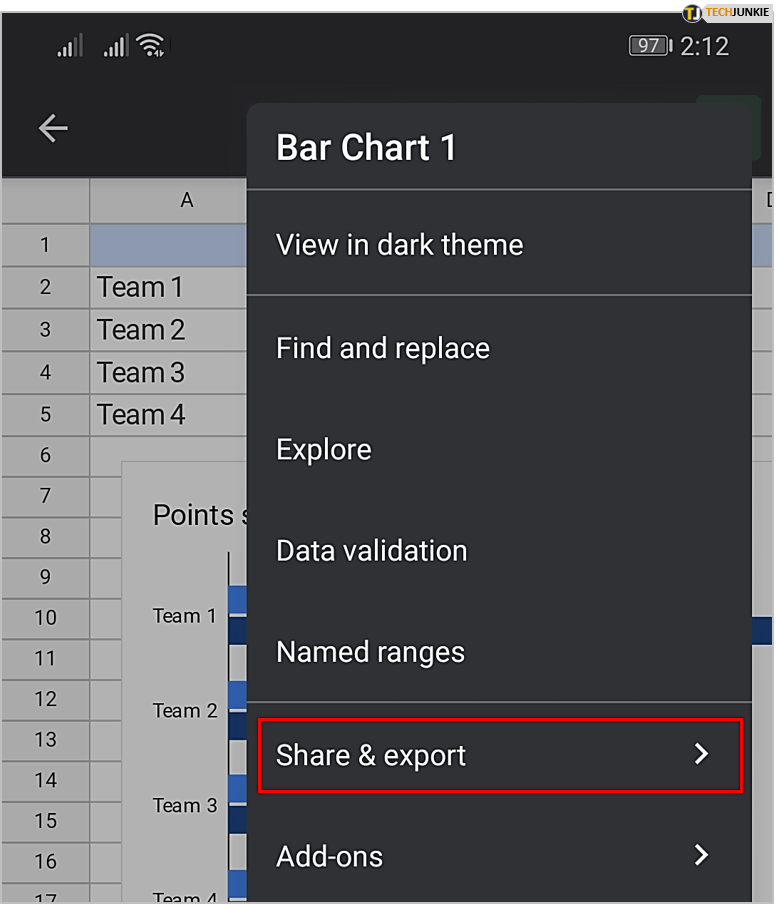Select column A header
The width and height of the screenshot is (777, 904).
tap(186, 201)
